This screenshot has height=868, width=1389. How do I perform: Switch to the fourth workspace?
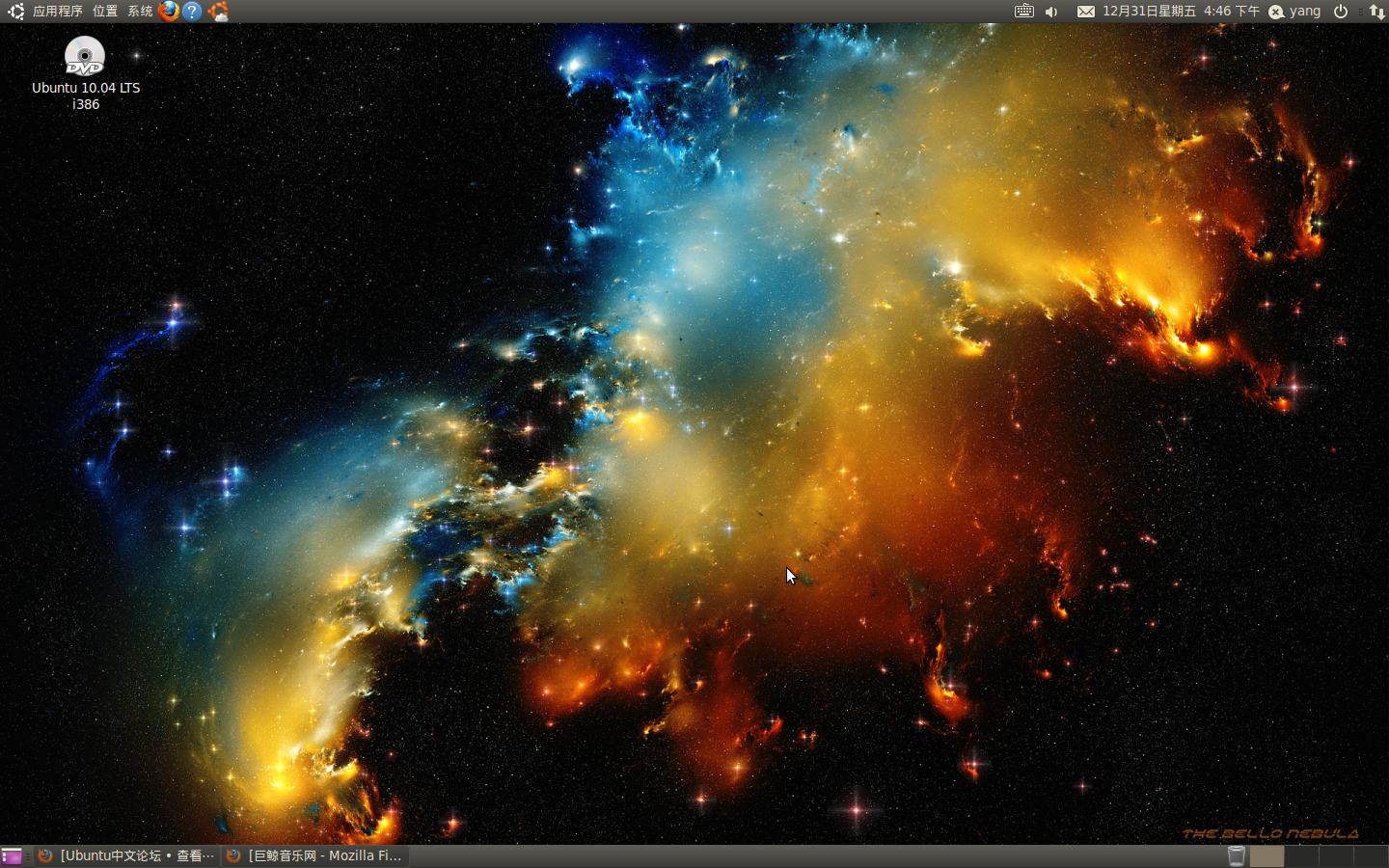(1371, 855)
